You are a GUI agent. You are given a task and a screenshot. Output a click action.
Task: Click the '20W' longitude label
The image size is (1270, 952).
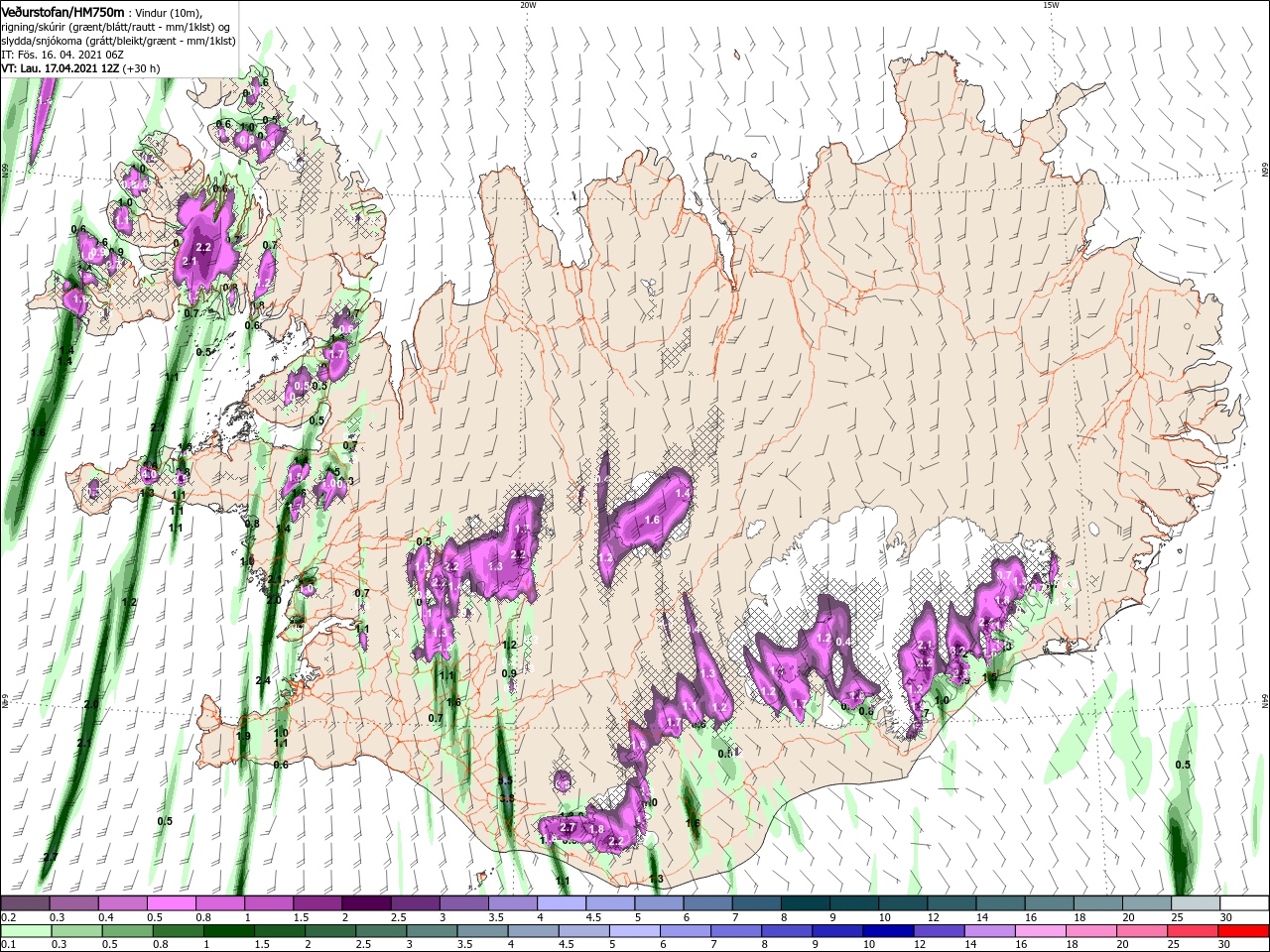(x=528, y=5)
